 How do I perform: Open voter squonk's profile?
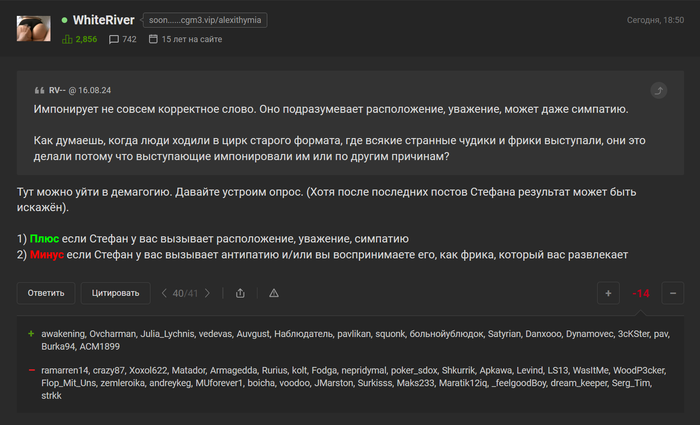coord(390,334)
